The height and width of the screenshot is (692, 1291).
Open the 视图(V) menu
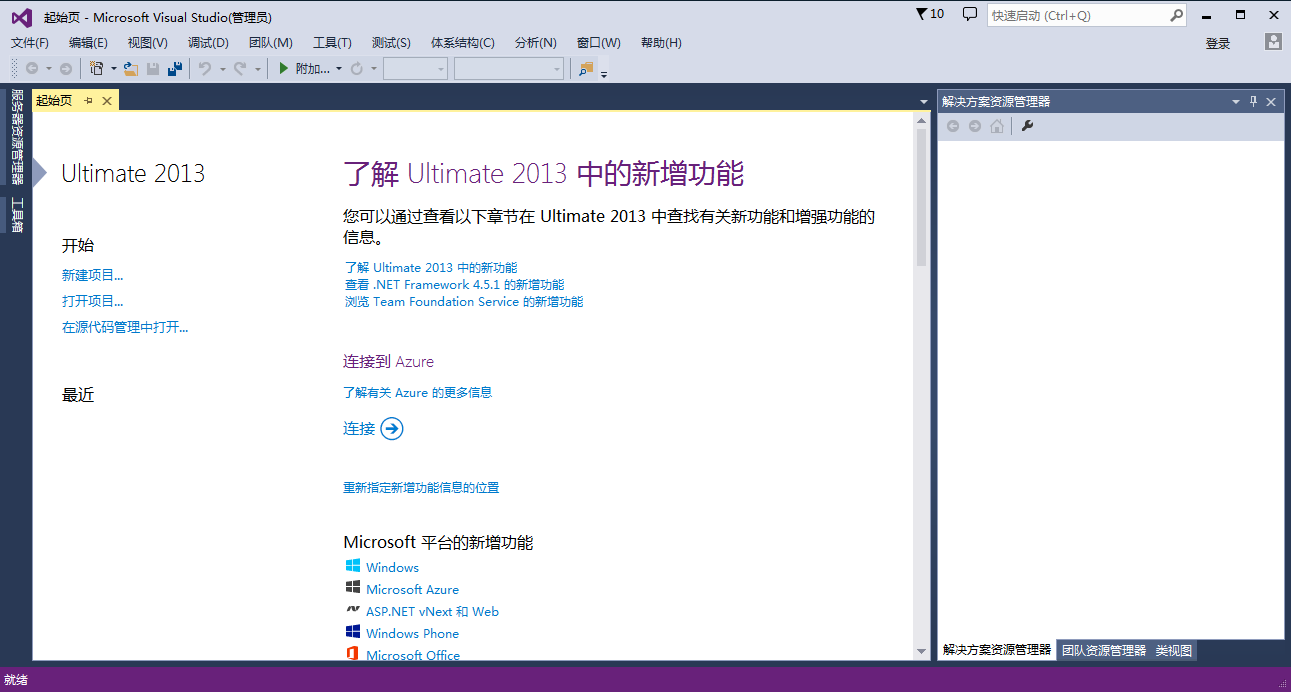pyautogui.click(x=147, y=43)
